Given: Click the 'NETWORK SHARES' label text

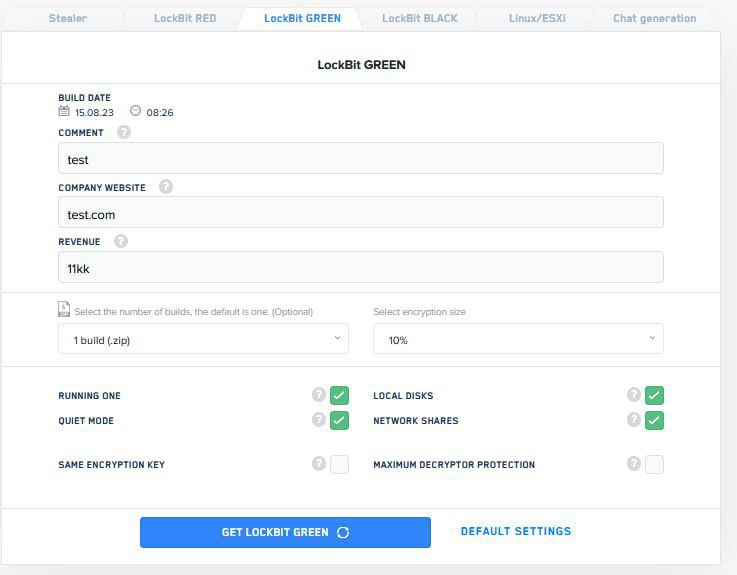Looking at the screenshot, I should 416,421.
